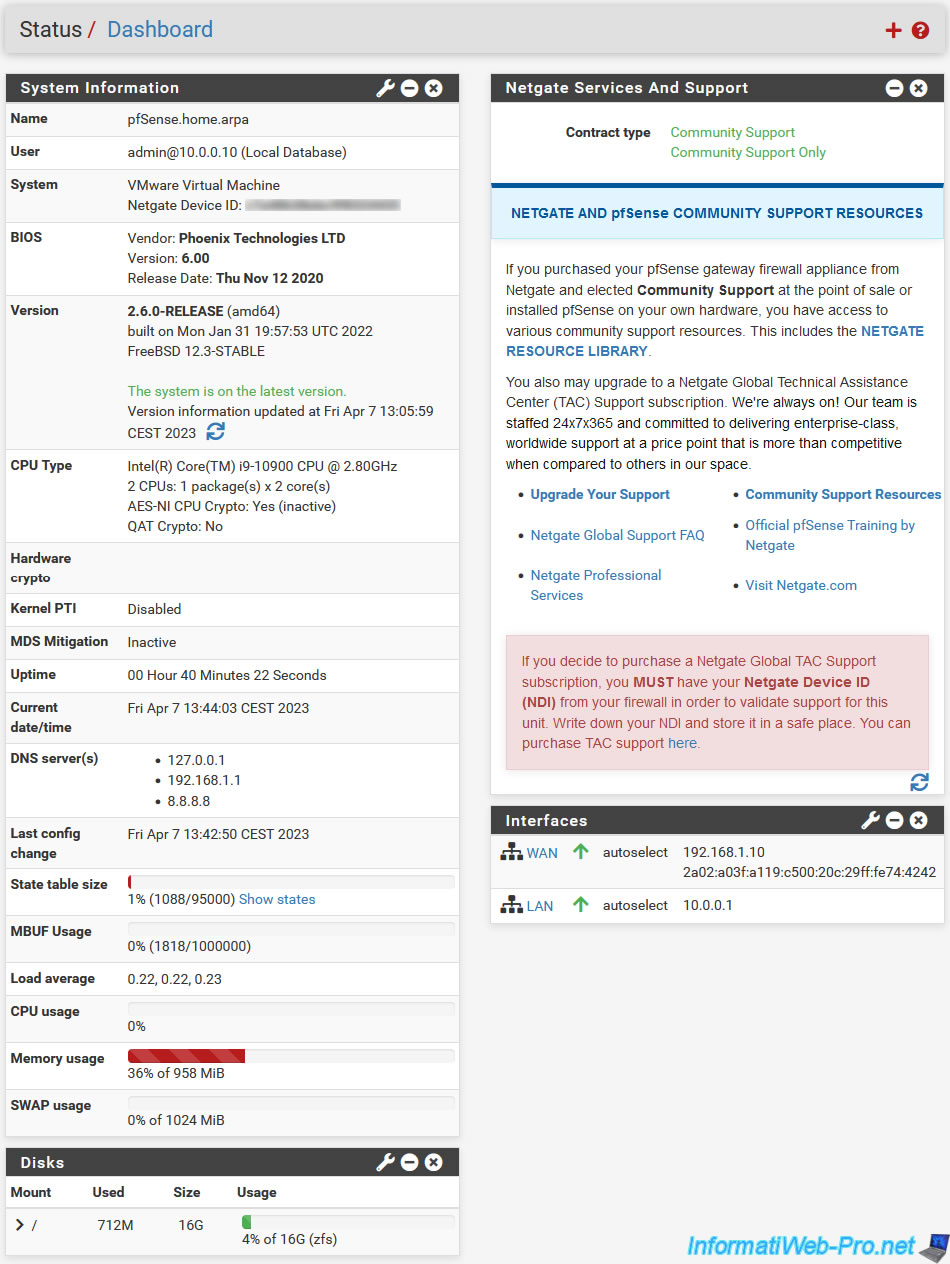This screenshot has height=1264, width=950.
Task: Refresh the Netgate support widget content
Action: 920,782
